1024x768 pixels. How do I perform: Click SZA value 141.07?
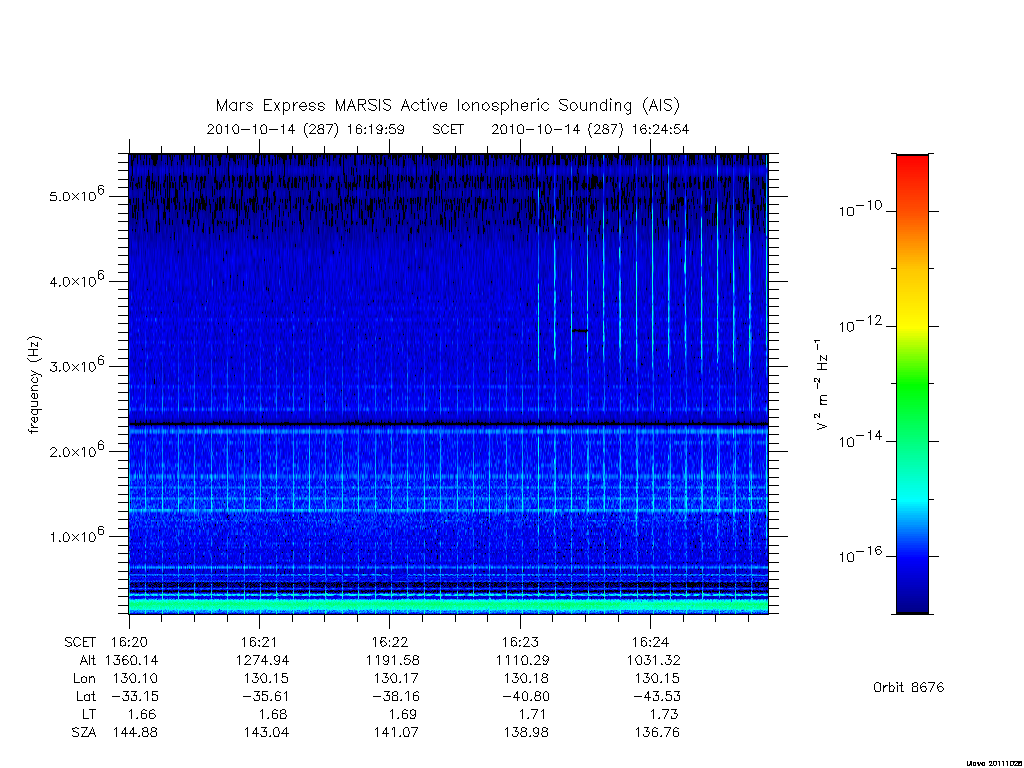click(396, 733)
